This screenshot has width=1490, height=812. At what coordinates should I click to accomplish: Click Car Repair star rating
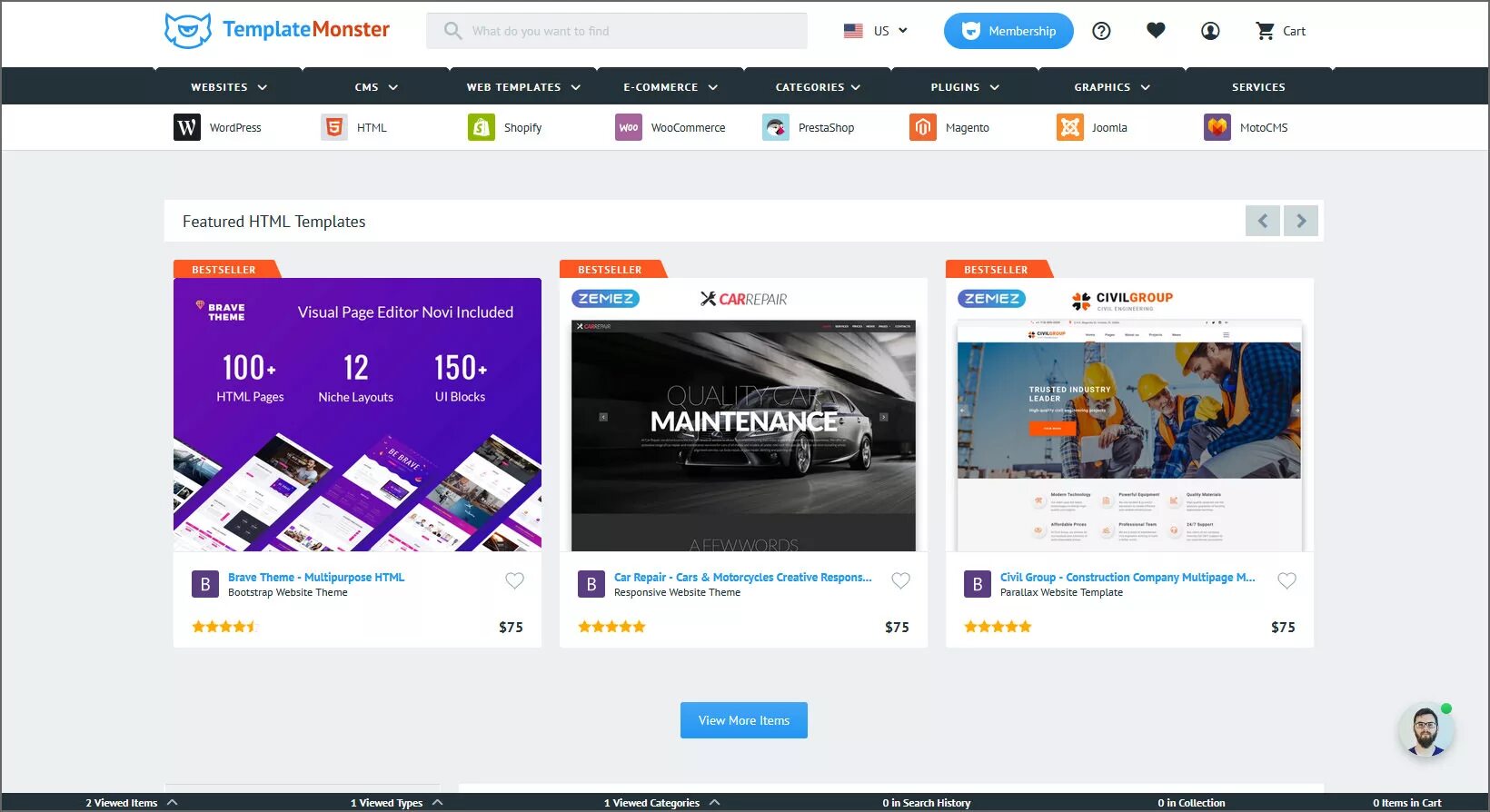[611, 627]
